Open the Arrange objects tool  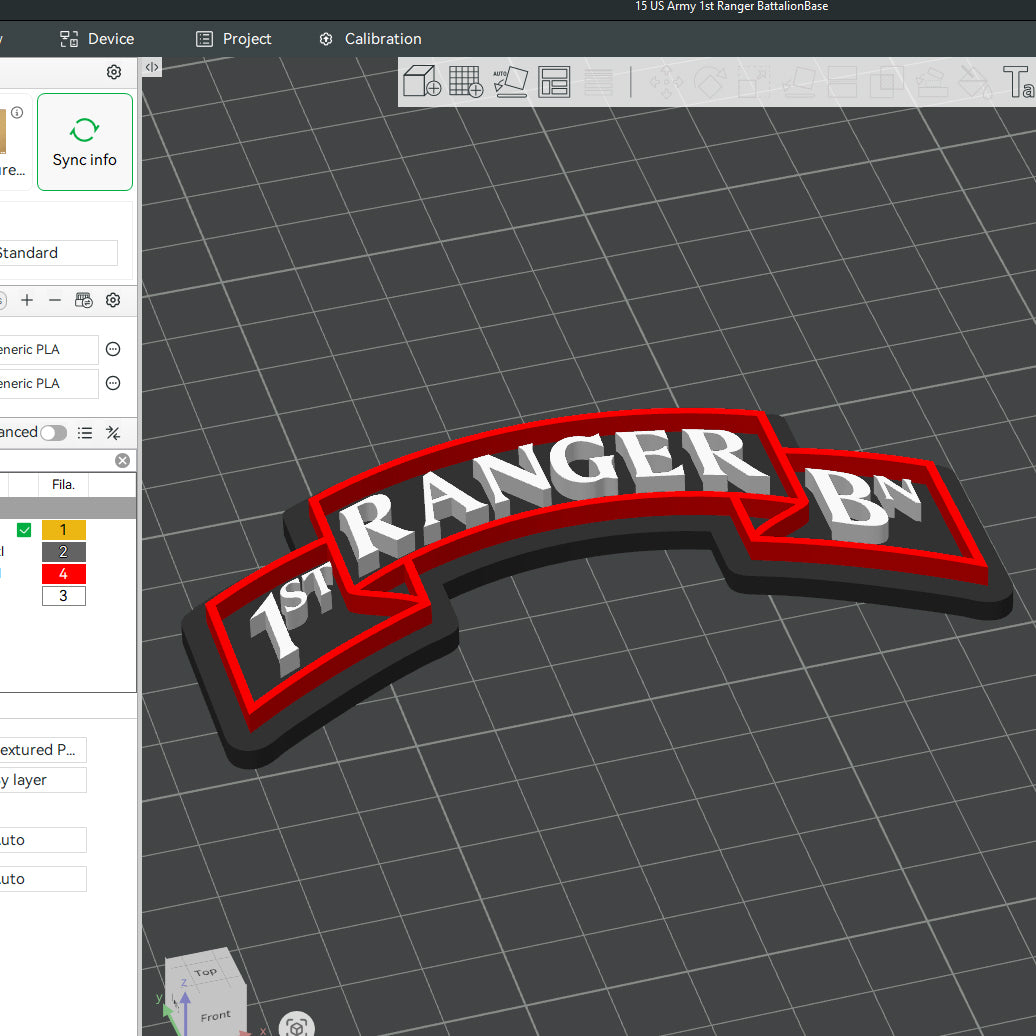554,82
